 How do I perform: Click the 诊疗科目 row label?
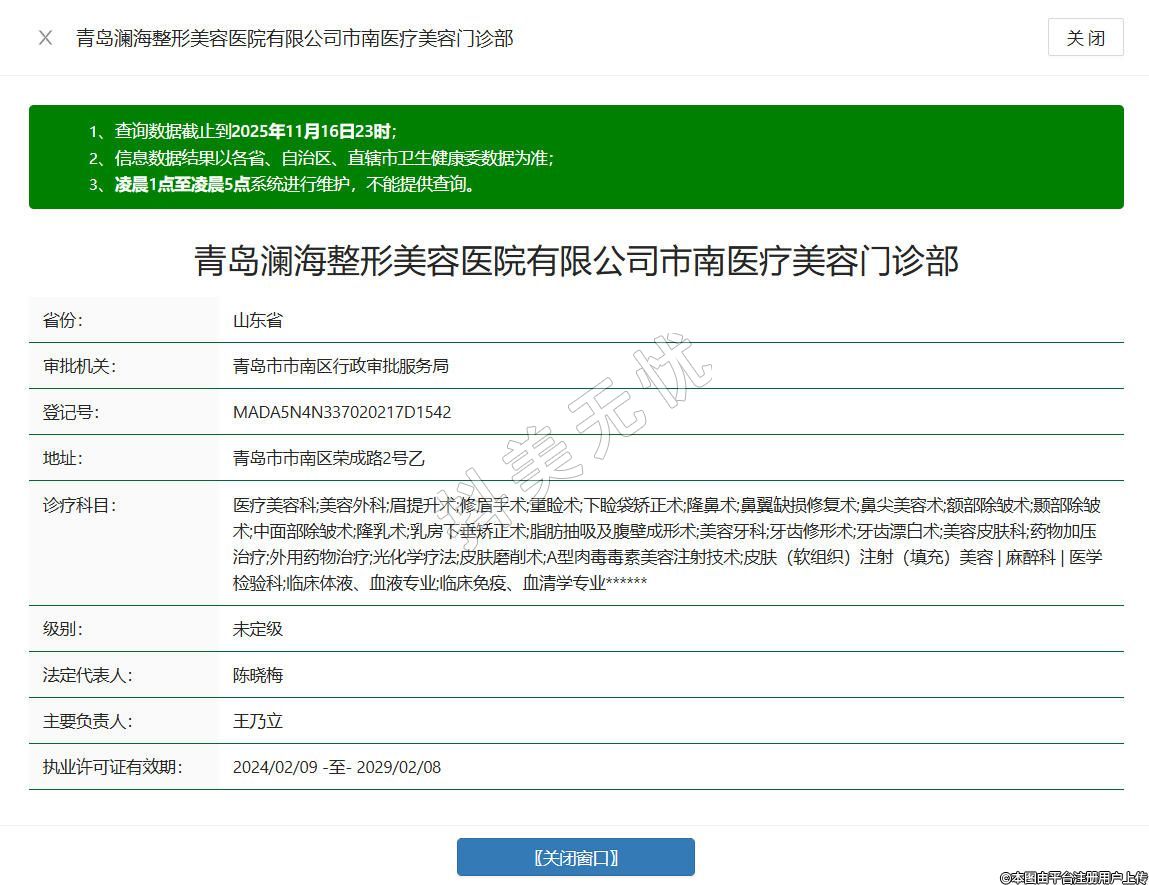tap(80, 505)
